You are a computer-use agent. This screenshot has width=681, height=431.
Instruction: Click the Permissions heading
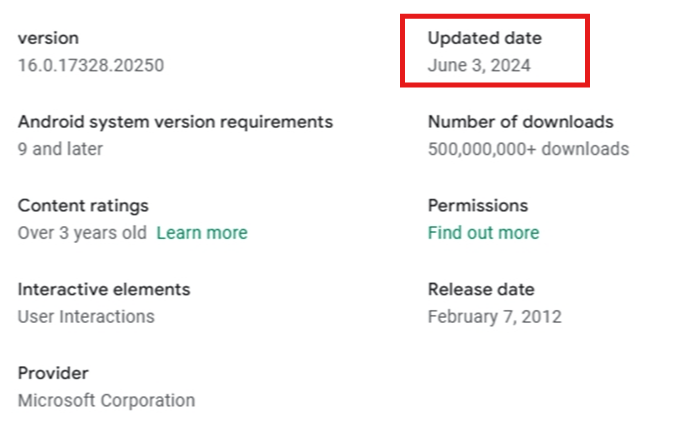coord(478,206)
